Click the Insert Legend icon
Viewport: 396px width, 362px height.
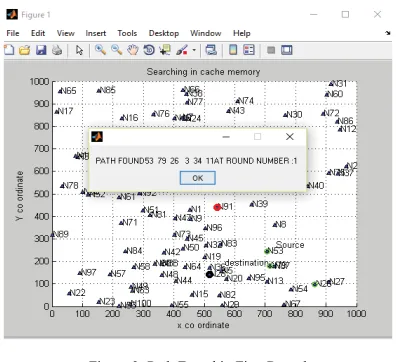[249, 50]
